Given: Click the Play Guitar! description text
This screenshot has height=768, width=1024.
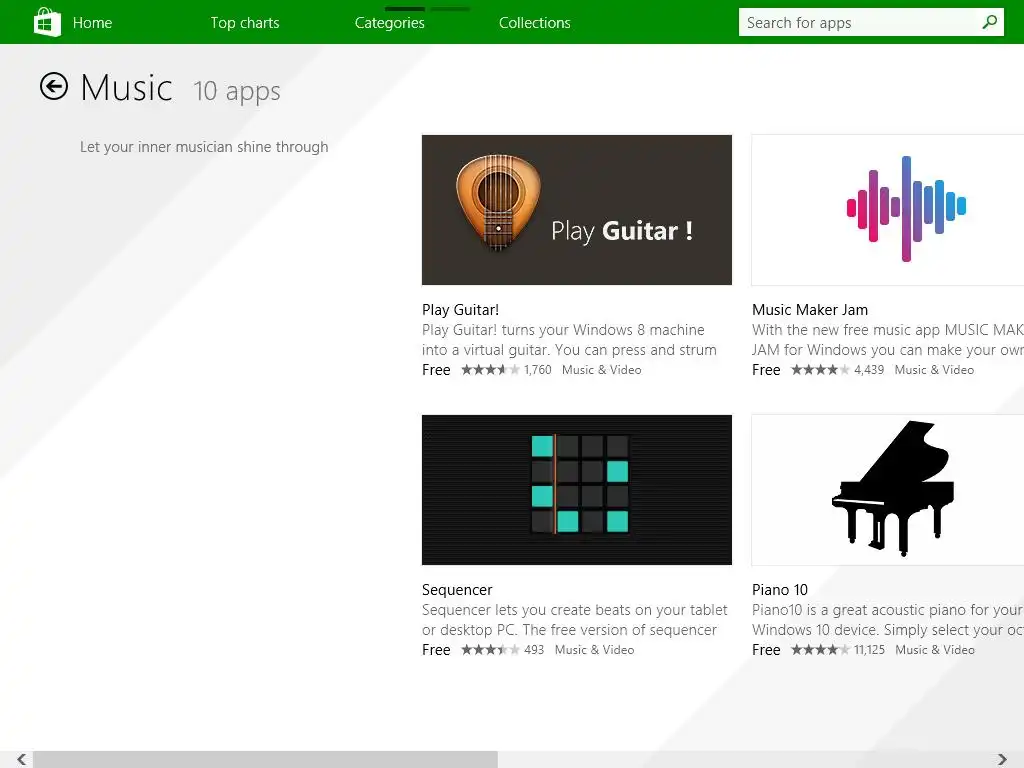Looking at the screenshot, I should (569, 340).
